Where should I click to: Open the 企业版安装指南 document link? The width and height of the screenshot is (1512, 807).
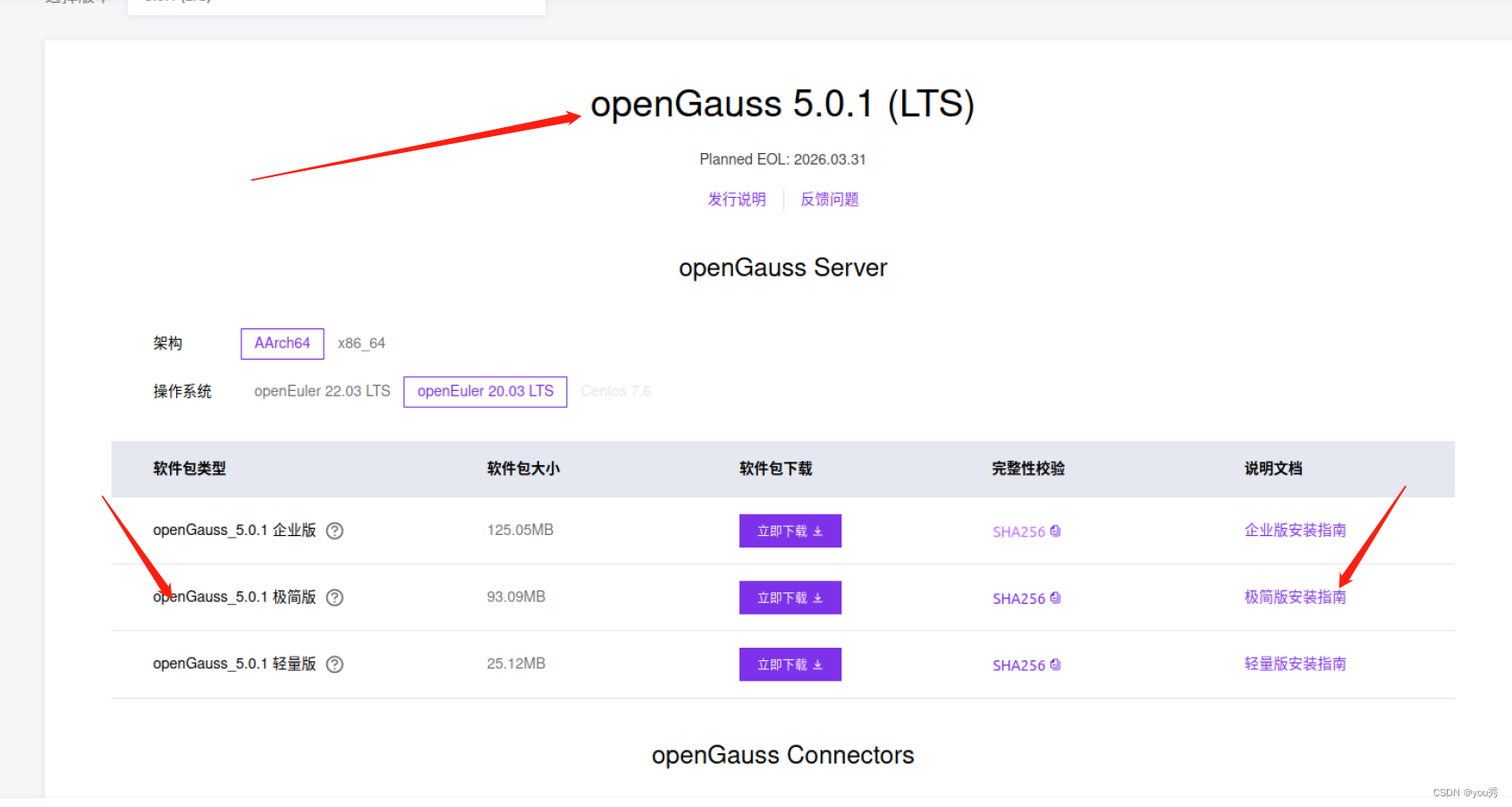click(1296, 531)
